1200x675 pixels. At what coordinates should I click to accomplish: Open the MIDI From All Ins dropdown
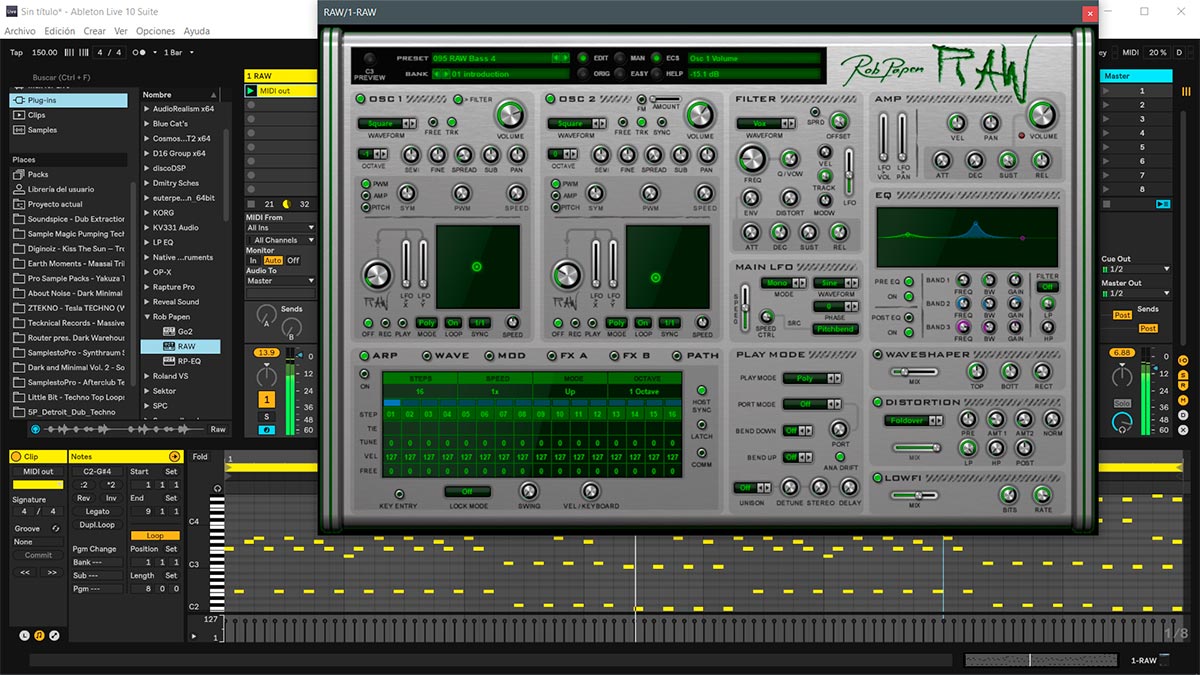point(281,228)
